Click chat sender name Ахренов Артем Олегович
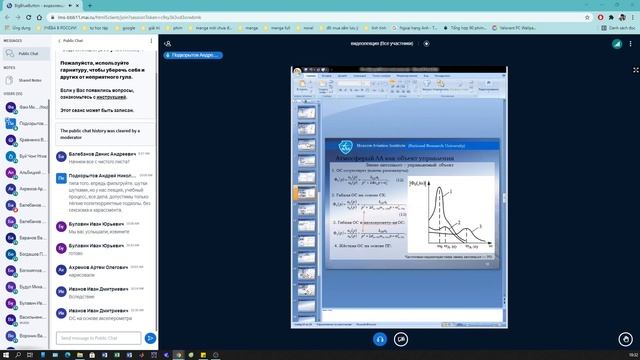Screen dimensions: 640x360 98,267
